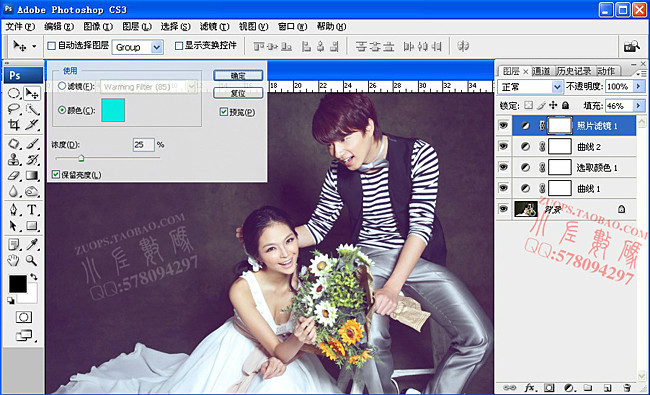Hide the 曲线 2 layer

pos(504,146)
